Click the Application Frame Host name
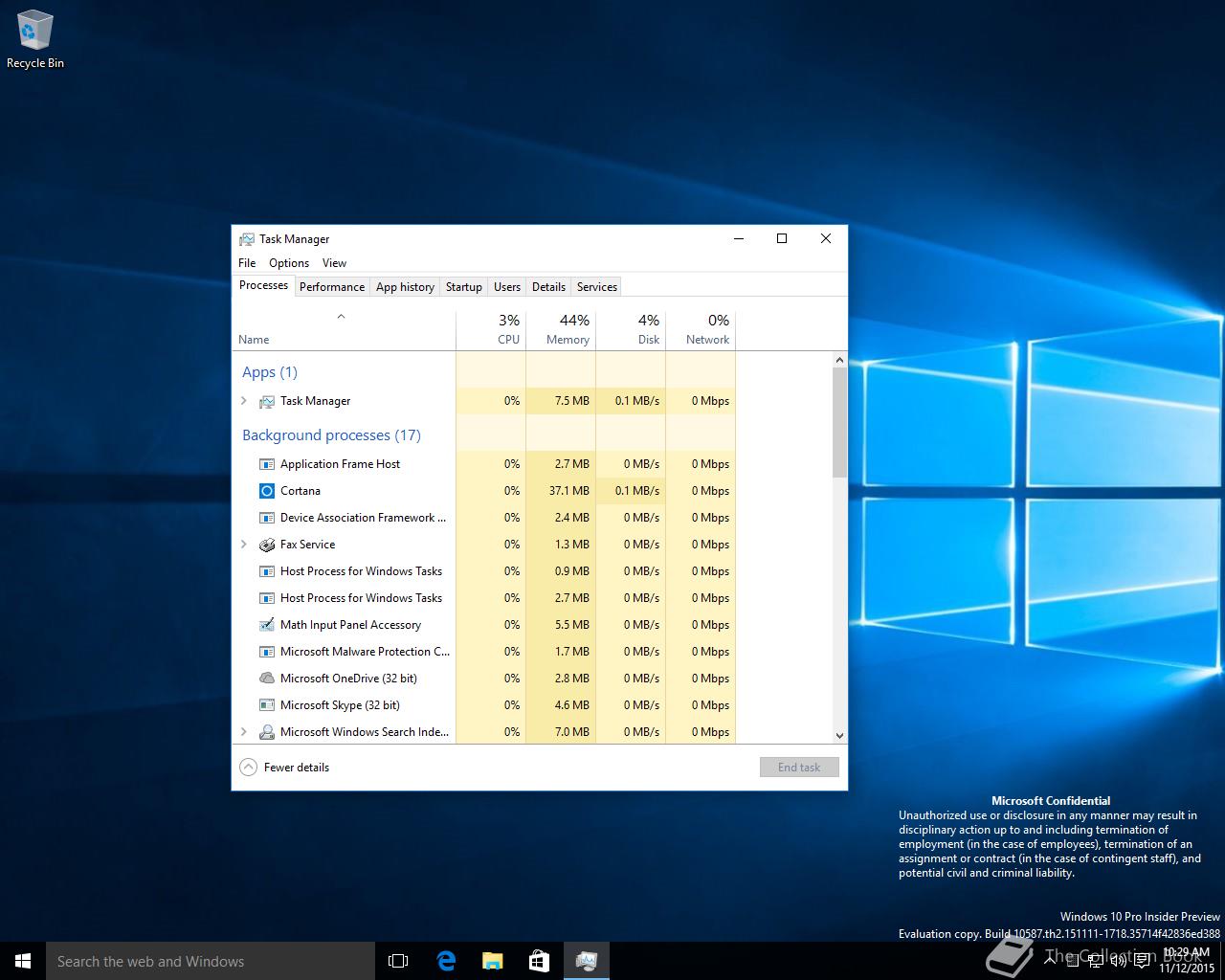The image size is (1225, 980). (341, 464)
